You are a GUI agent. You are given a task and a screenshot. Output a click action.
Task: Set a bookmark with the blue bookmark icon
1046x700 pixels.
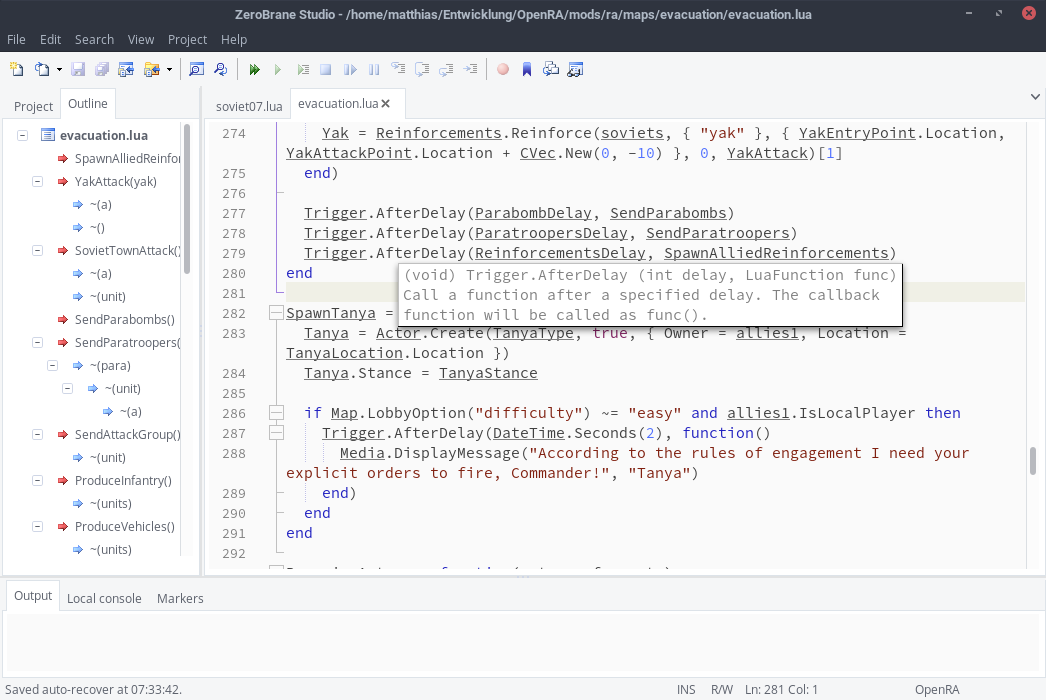[x=524, y=69]
